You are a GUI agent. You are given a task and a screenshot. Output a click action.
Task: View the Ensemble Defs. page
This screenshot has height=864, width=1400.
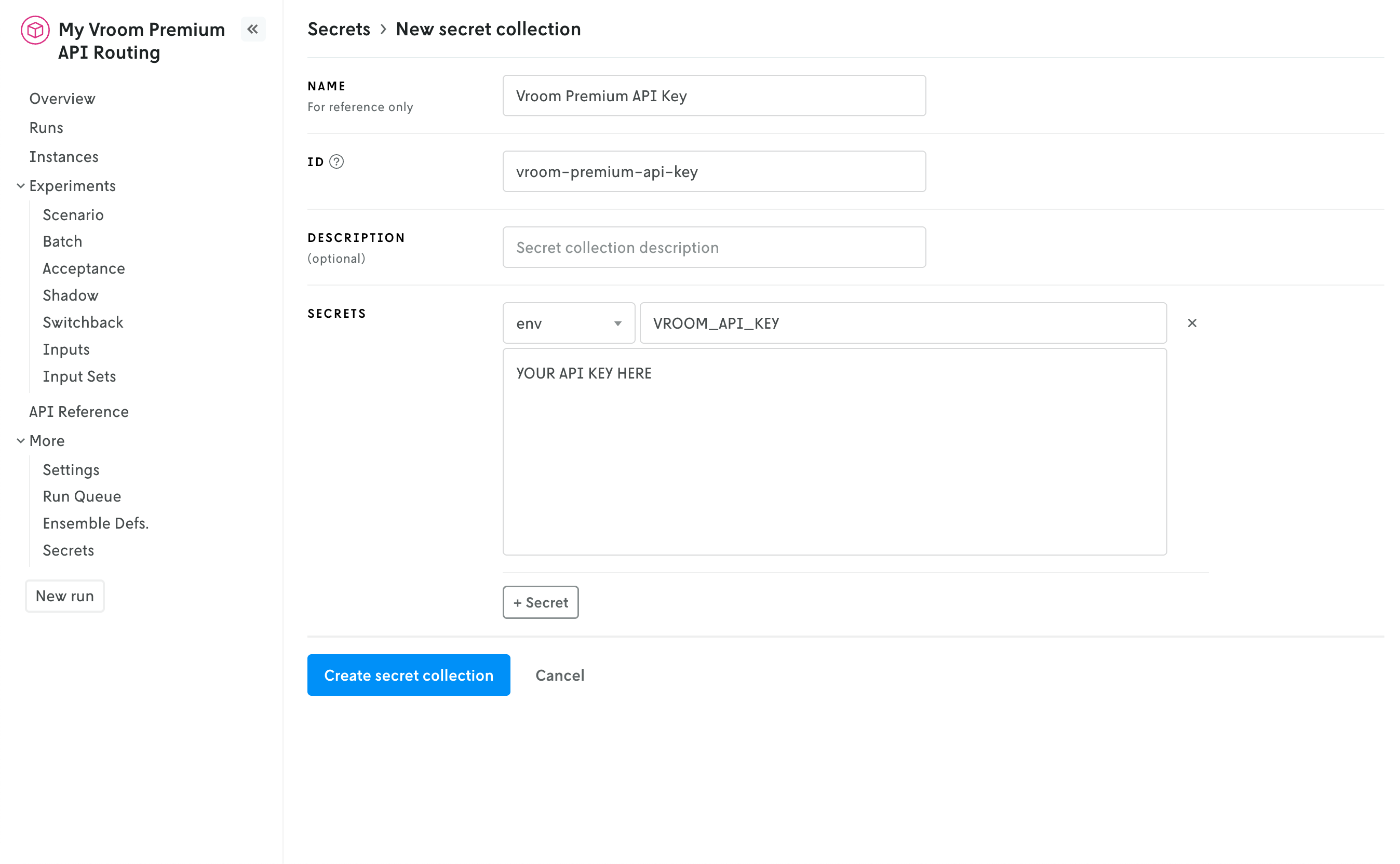tap(96, 523)
